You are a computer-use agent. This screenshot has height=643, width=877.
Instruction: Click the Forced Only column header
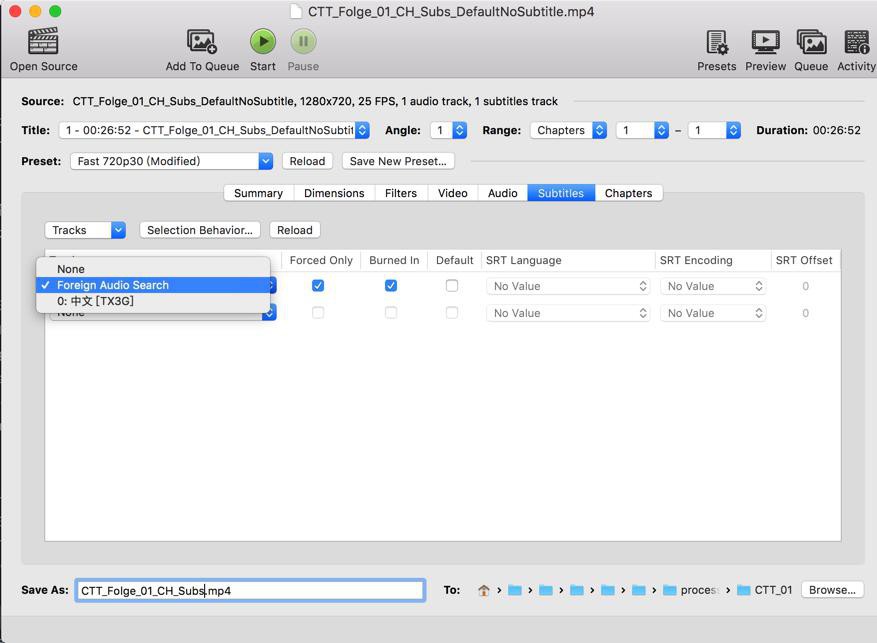point(321,260)
